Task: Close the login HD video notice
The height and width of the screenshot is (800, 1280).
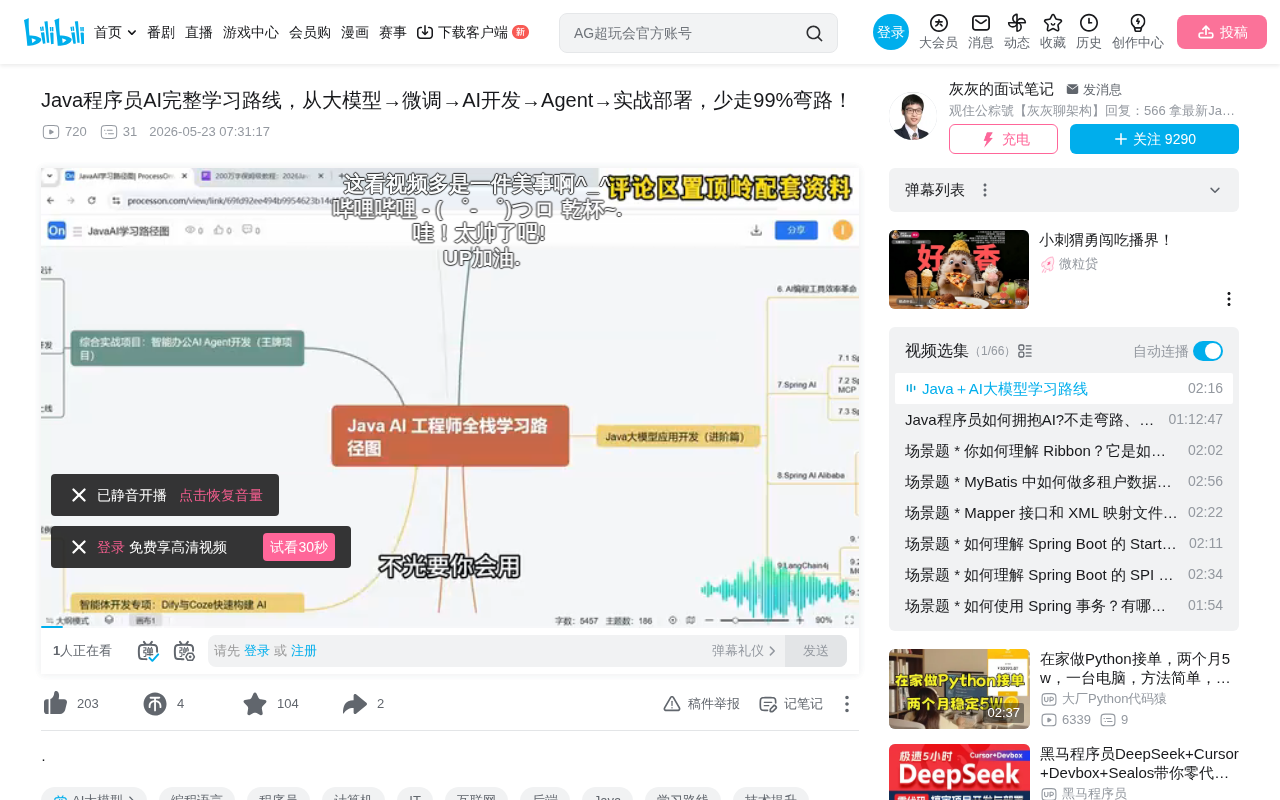Action: (79, 547)
